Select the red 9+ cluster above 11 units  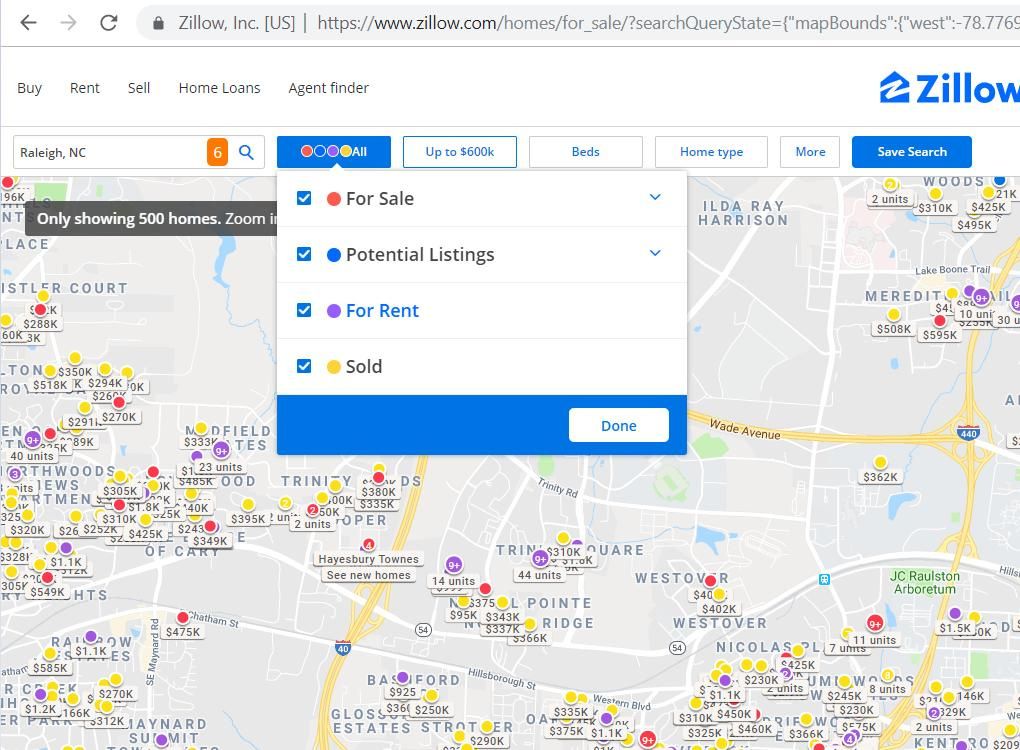coord(875,624)
